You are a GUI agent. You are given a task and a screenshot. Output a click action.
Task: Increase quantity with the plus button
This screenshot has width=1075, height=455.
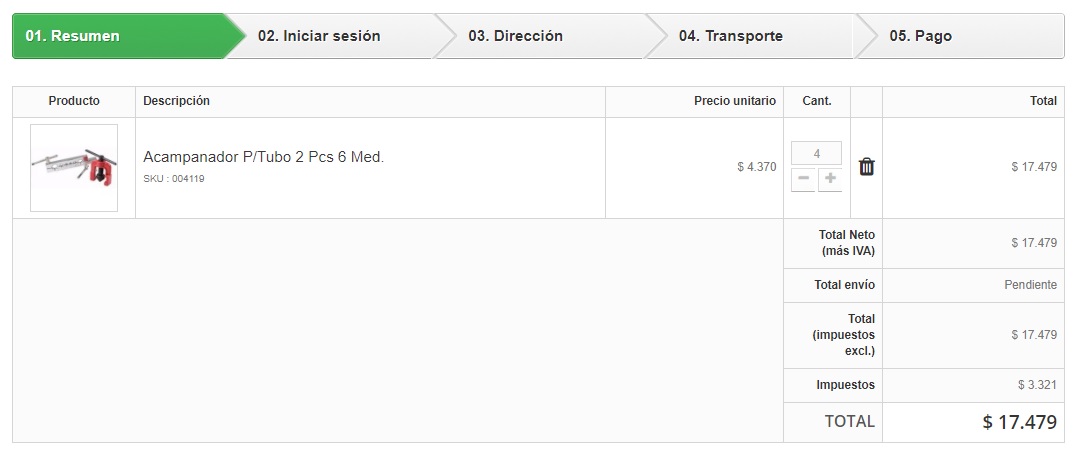[x=830, y=179]
